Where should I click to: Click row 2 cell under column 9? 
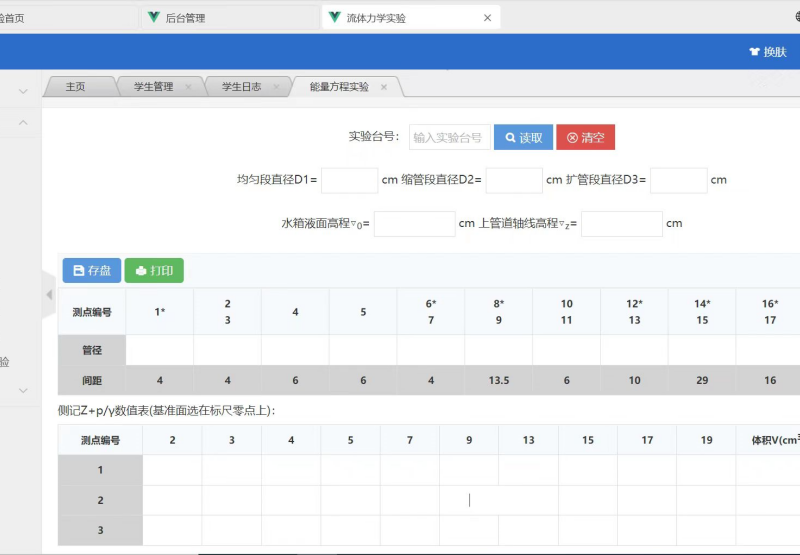[469, 500]
